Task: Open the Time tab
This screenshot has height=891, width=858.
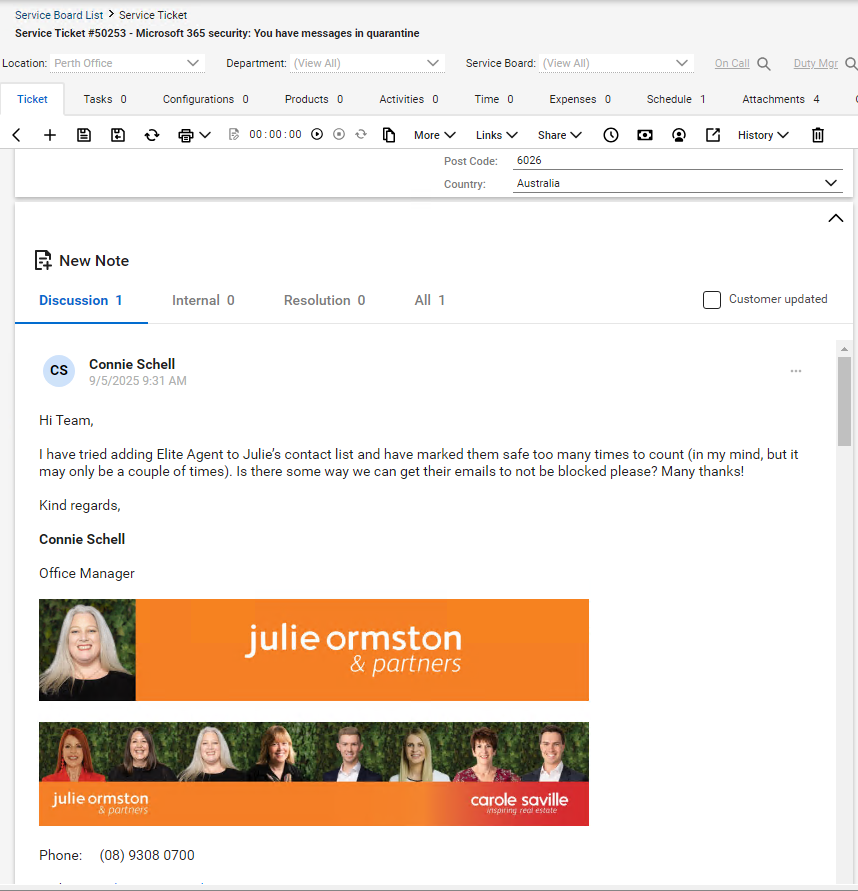Action: point(494,99)
